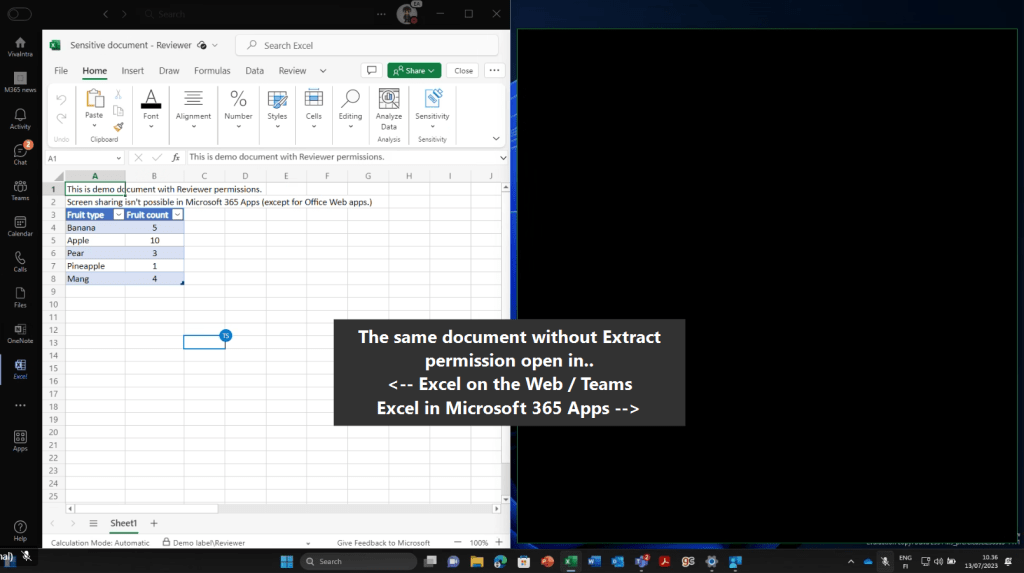Click the OneNote app in sidebar
This screenshot has height=573, width=1024.
pyautogui.click(x=20, y=333)
